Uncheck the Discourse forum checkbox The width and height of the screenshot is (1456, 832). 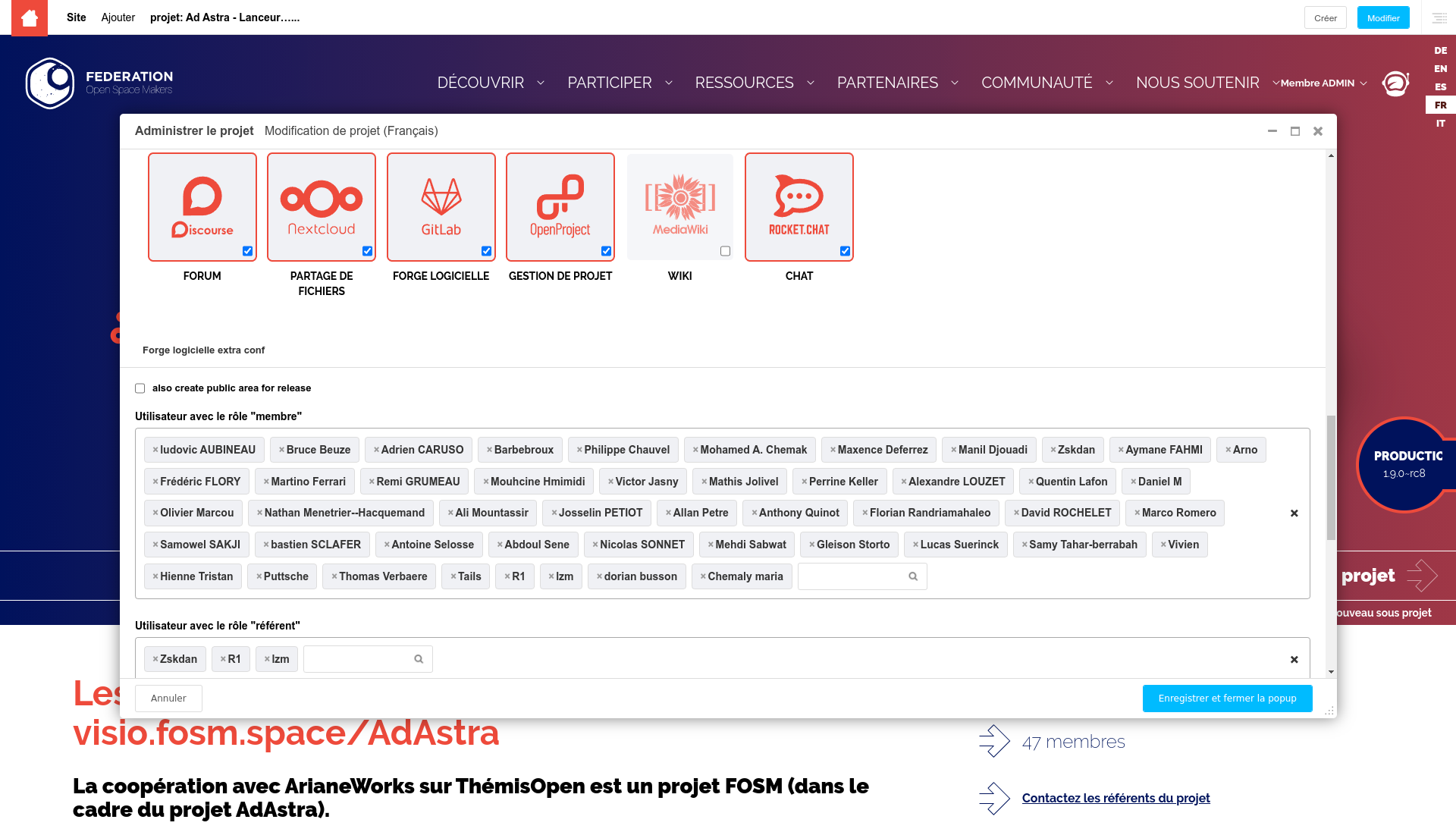point(248,251)
